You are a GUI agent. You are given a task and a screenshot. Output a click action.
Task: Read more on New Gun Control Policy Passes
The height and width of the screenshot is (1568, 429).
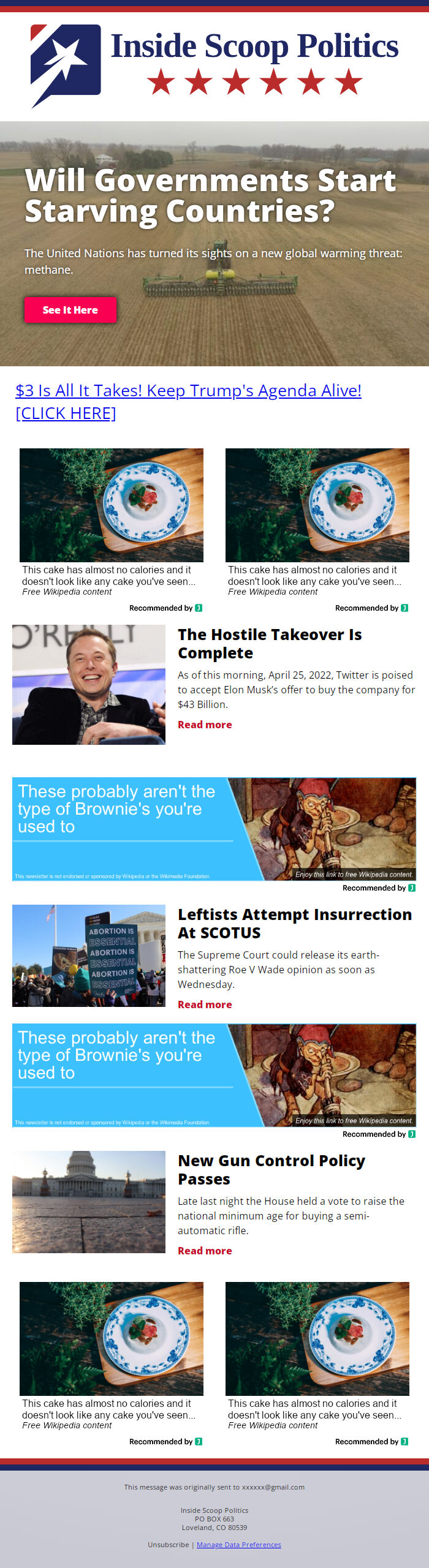pos(205,1251)
